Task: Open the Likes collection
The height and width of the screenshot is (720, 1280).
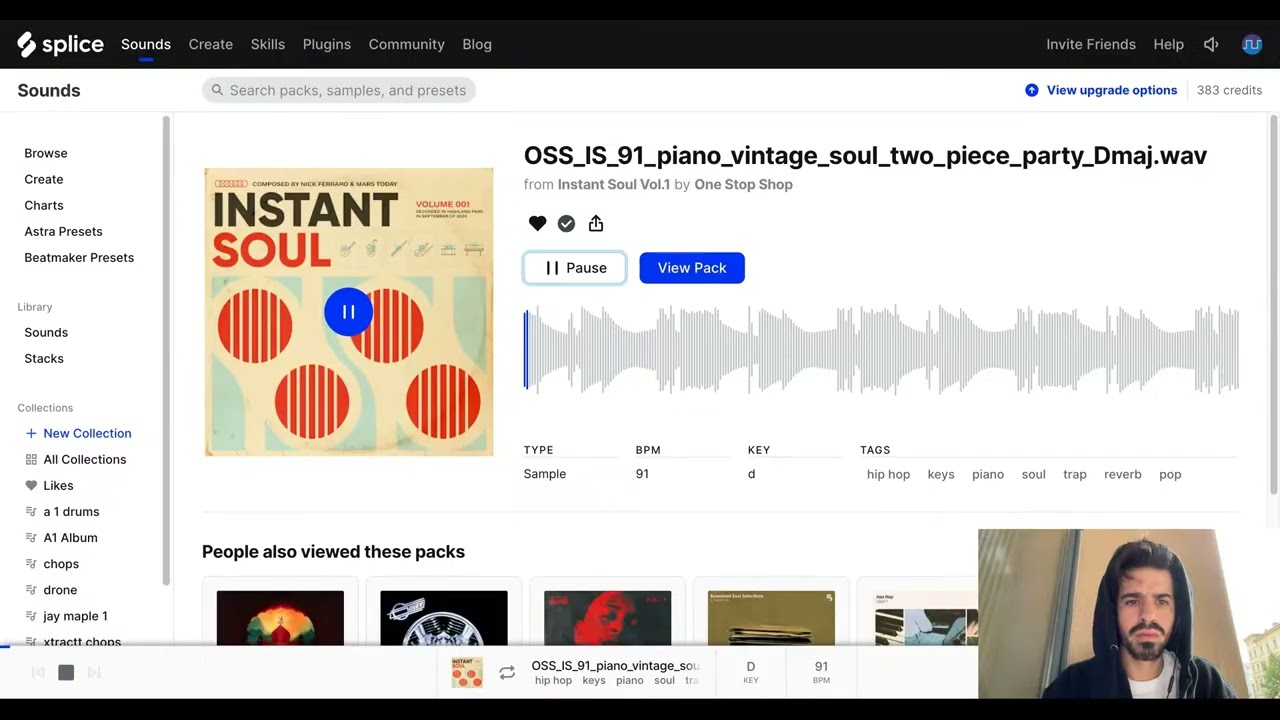Action: [58, 485]
